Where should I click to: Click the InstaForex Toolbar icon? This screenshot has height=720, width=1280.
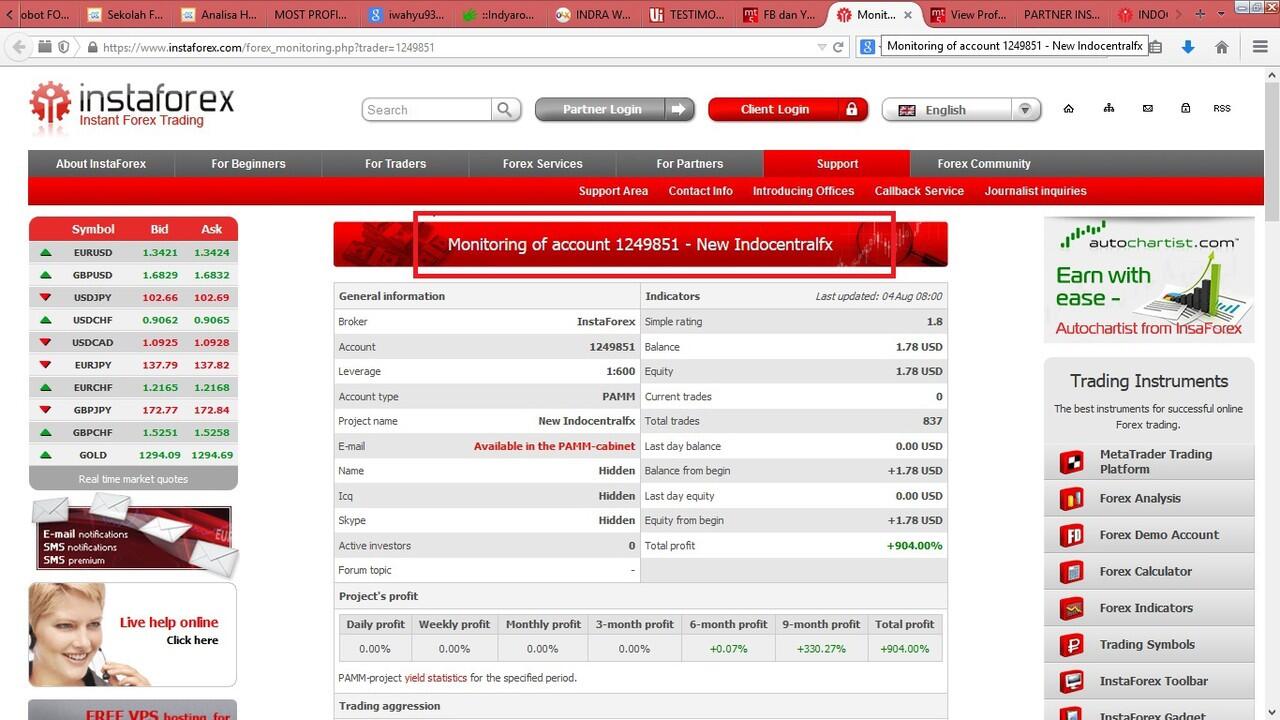1071,681
